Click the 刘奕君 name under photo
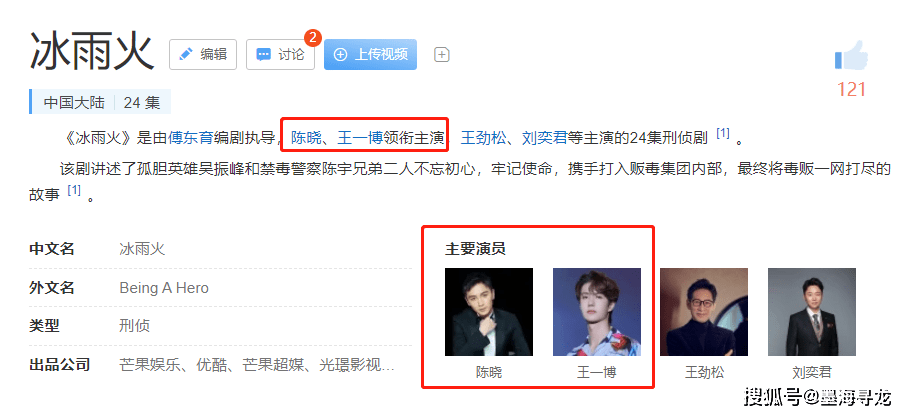Viewport: 912px width, 417px height. click(812, 372)
